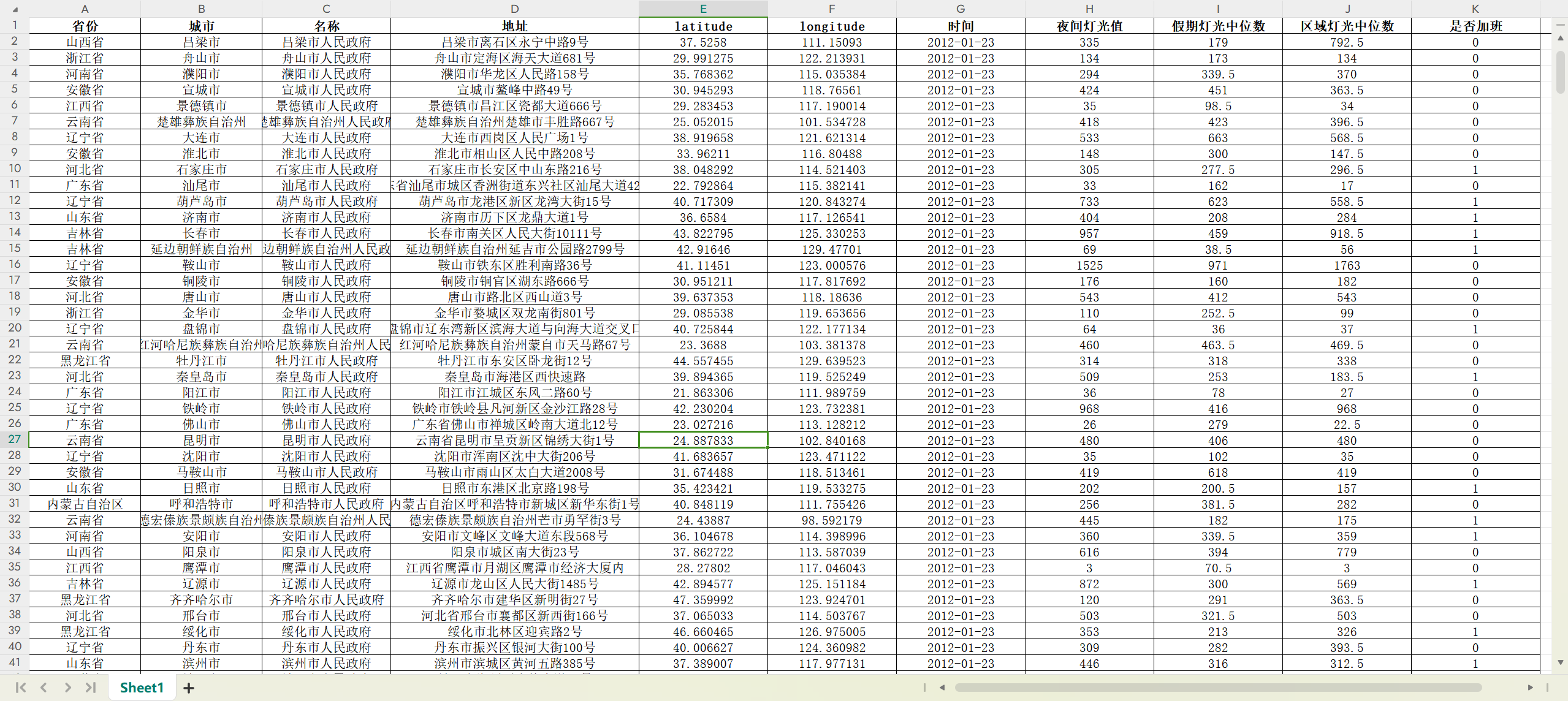1568x701 pixels.
Task: Click the 省份 header cell
Action: [x=85, y=26]
